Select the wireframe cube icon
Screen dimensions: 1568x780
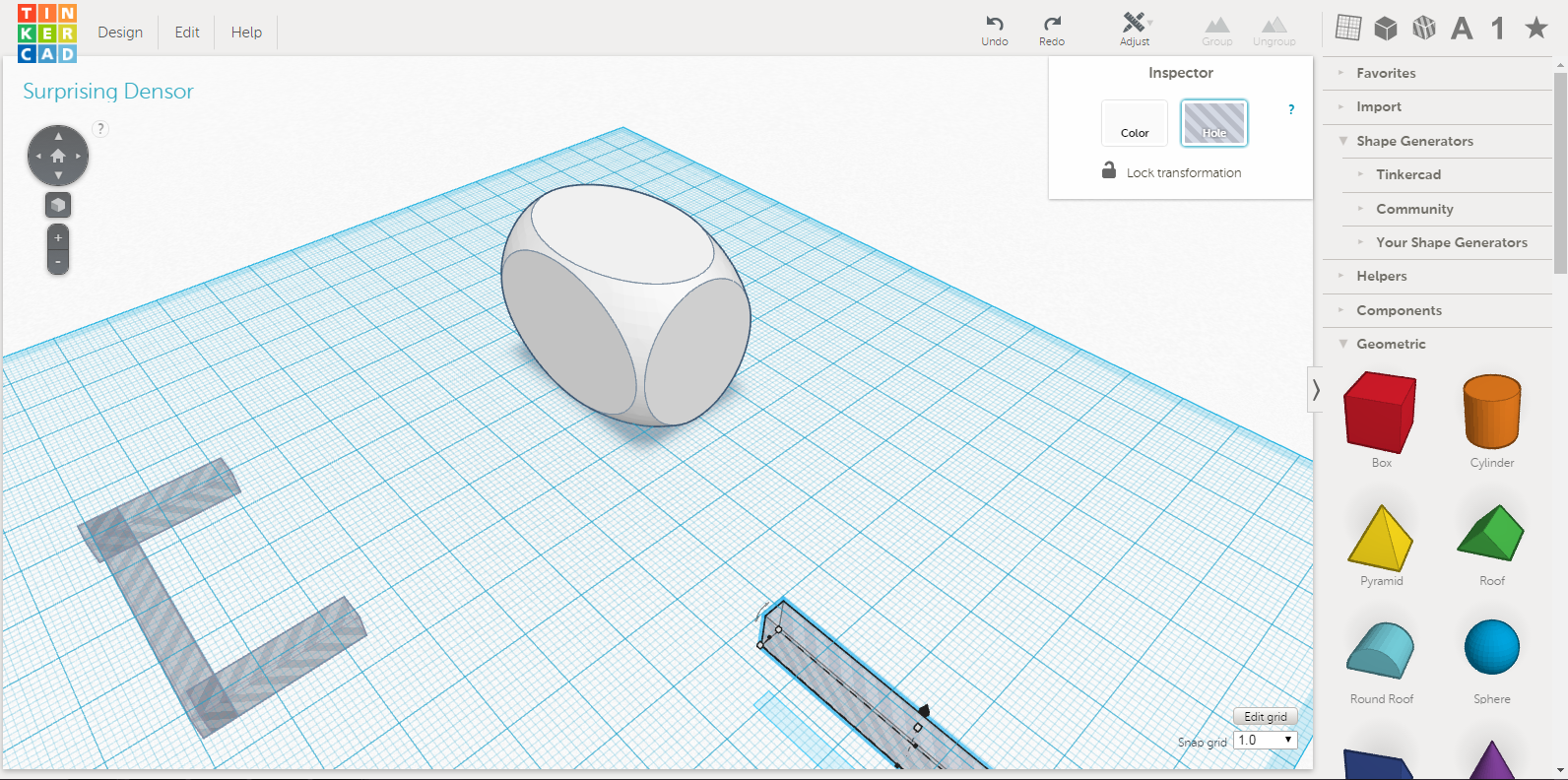pos(1423,28)
